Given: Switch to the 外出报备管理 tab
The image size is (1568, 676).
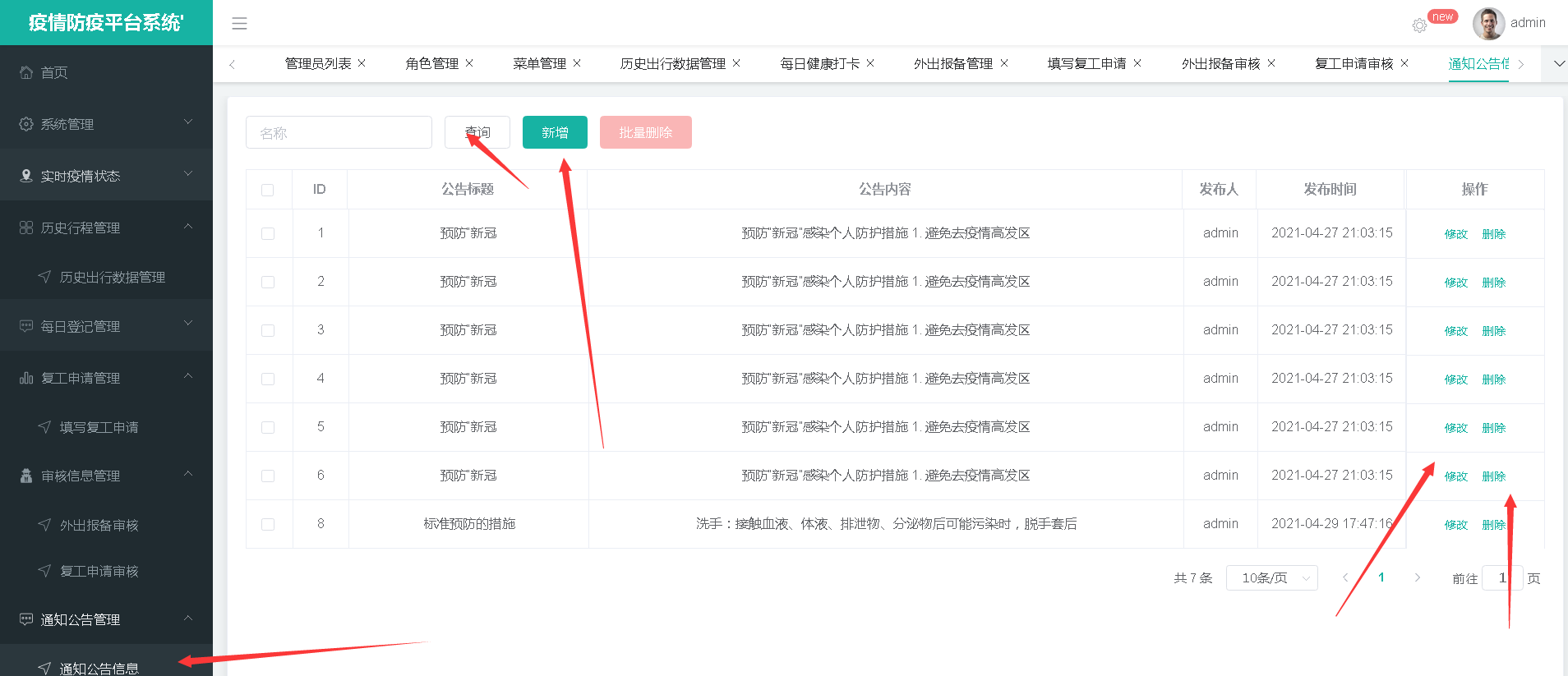Looking at the screenshot, I should tap(953, 63).
